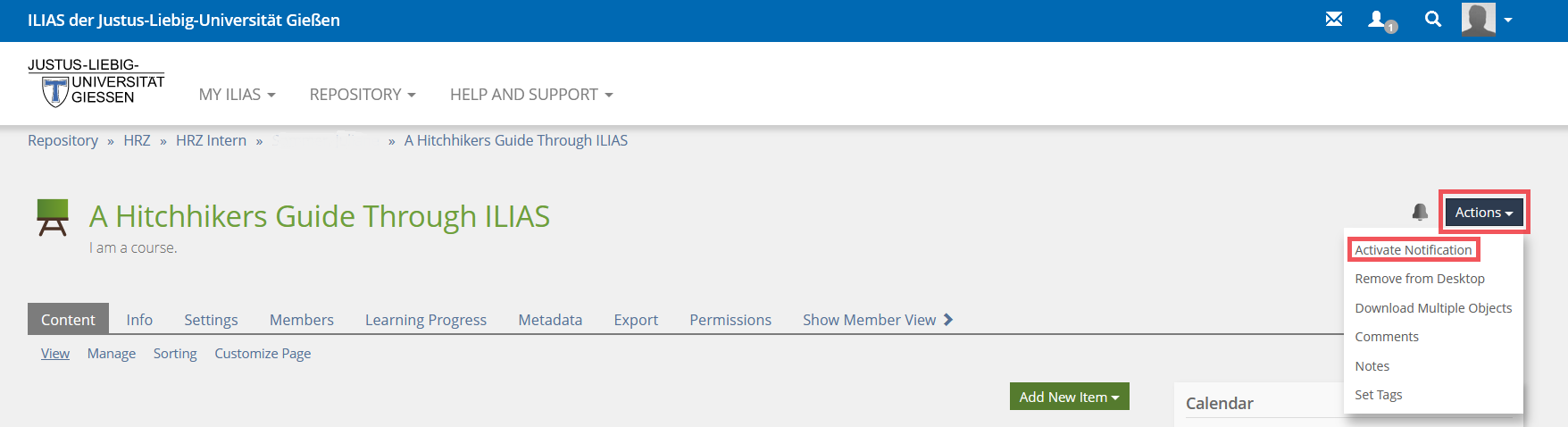Collapse the Actions dropdown button
This screenshot has height=427, width=1568.
(x=1483, y=213)
